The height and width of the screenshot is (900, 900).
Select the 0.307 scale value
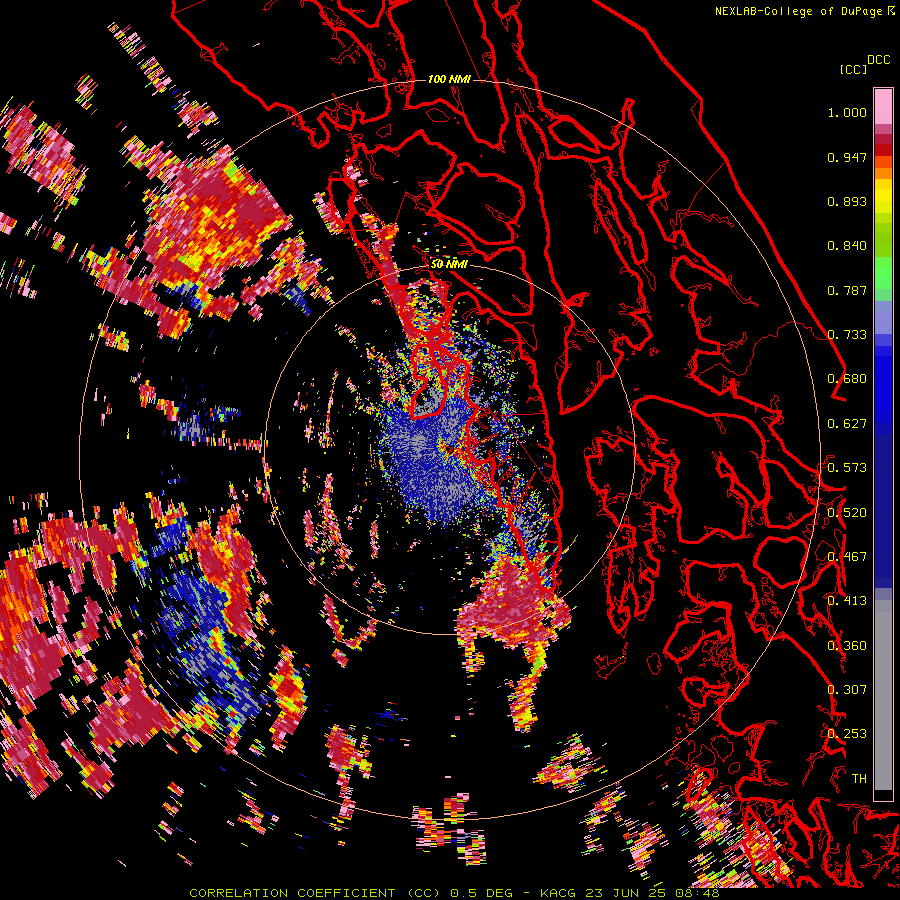(x=847, y=690)
